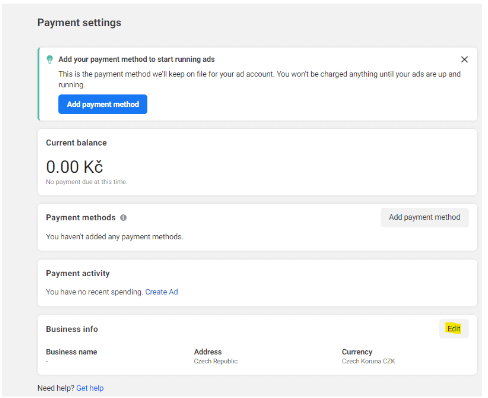Open the Get help link
This screenshot has height=398, width=488.
90,388
